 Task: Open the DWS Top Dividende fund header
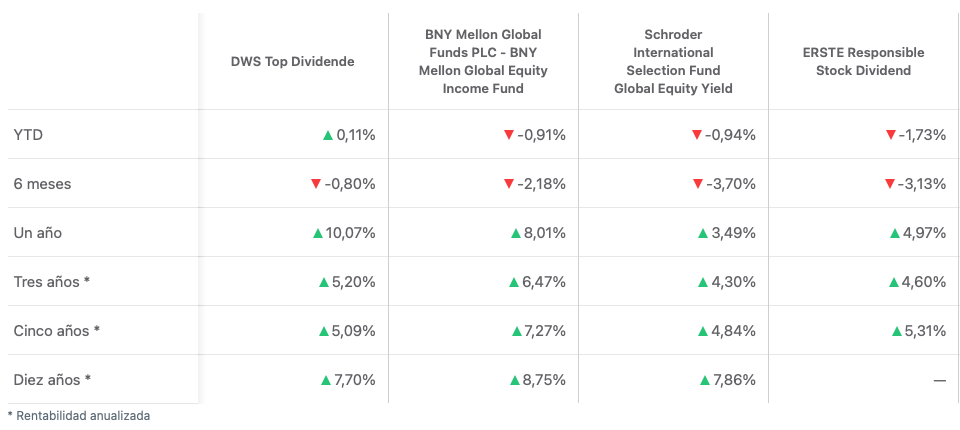[292, 62]
